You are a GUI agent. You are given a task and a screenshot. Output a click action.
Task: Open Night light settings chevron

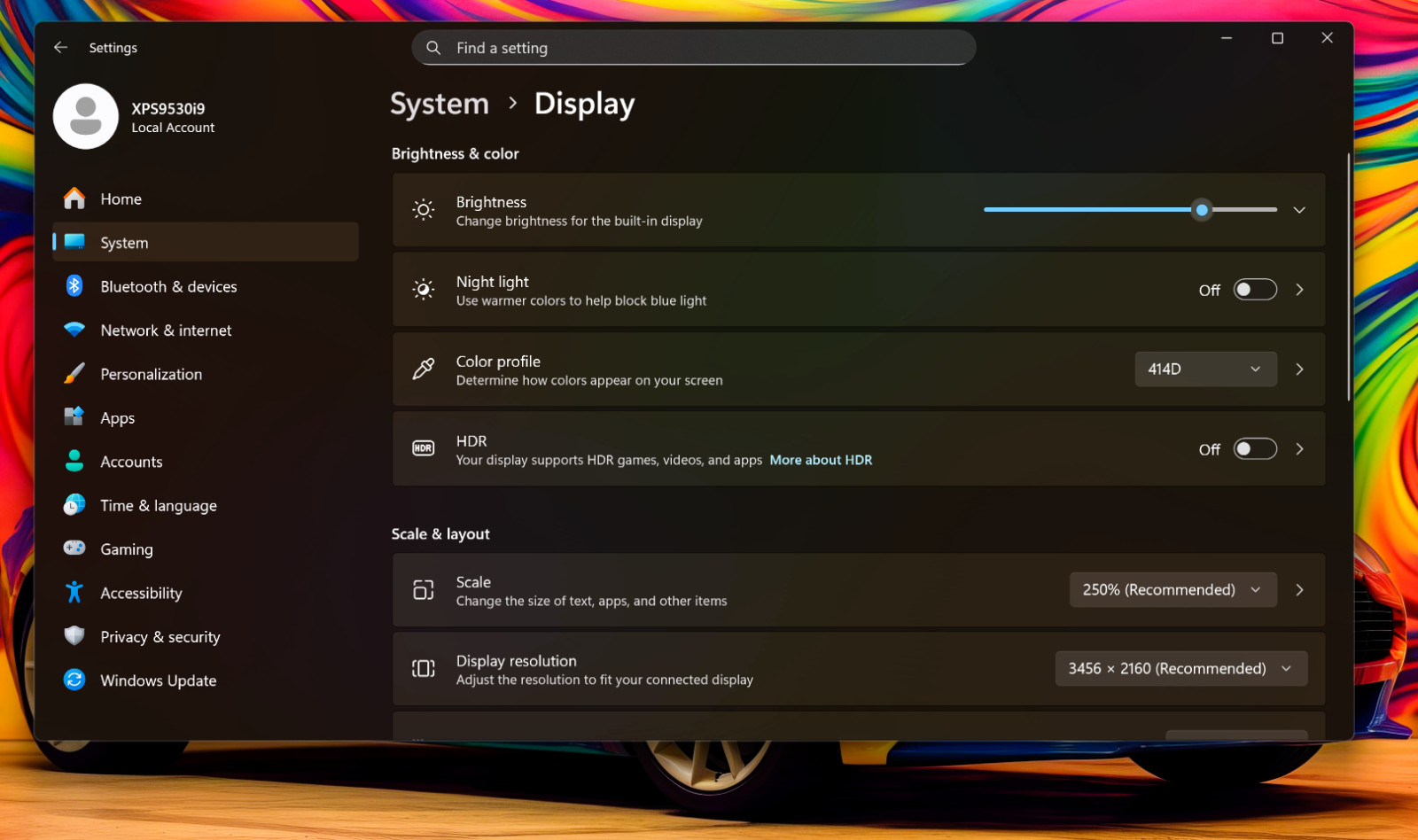[1299, 290]
